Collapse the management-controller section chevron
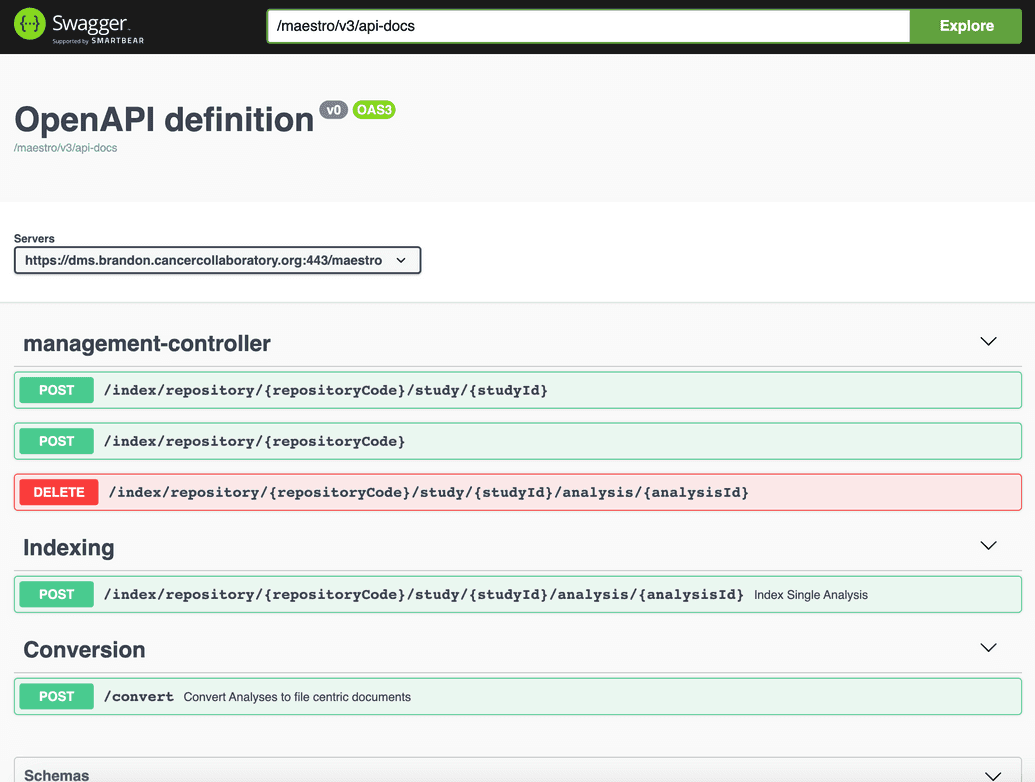This screenshot has height=782, width=1035. (988, 342)
